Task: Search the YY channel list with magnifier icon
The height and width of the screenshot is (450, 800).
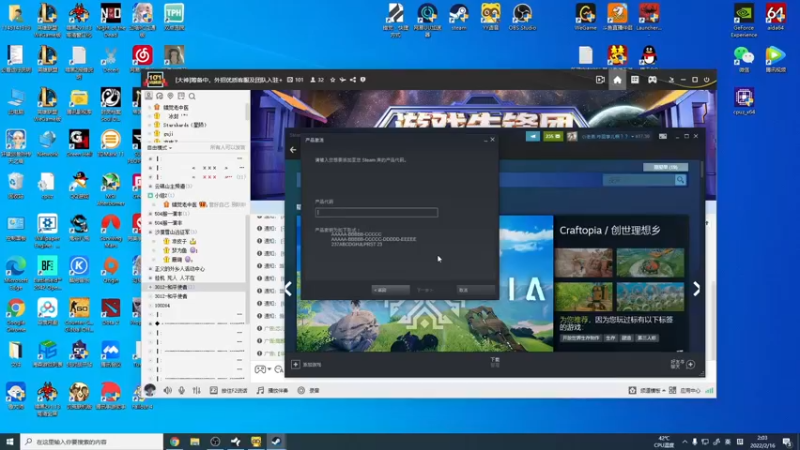Action: 192,96
